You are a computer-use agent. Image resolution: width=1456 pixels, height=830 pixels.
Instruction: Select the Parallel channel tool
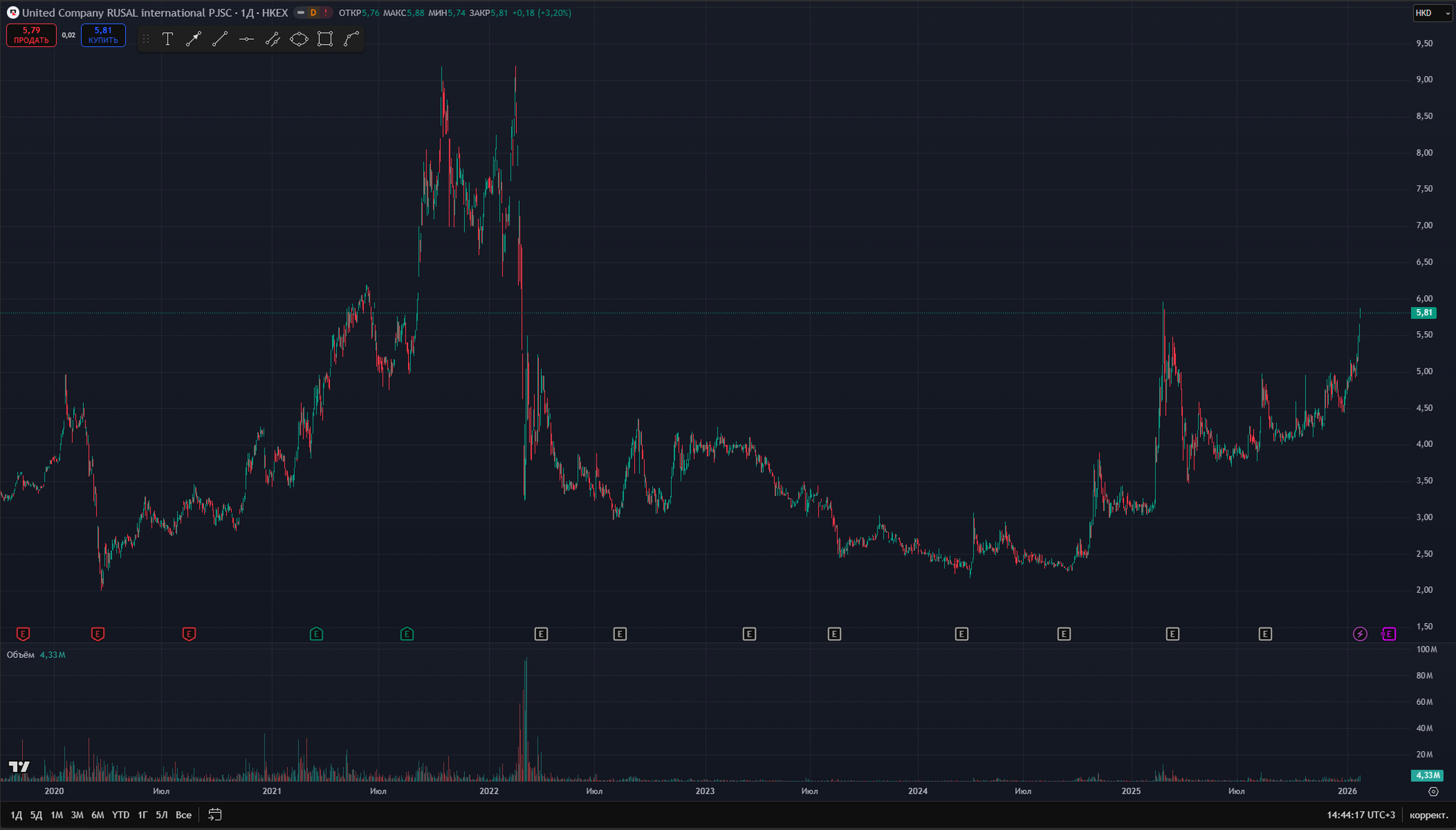[272, 39]
